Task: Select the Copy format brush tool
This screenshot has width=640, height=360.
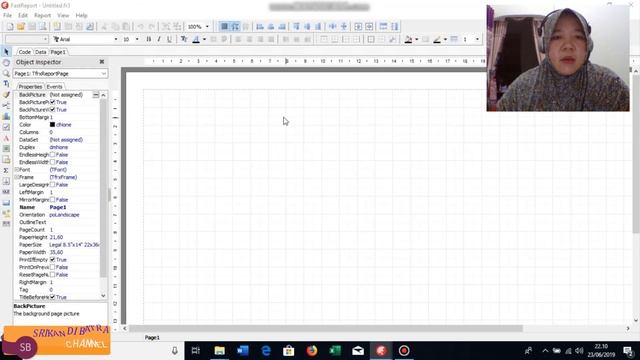Action: coord(6,95)
